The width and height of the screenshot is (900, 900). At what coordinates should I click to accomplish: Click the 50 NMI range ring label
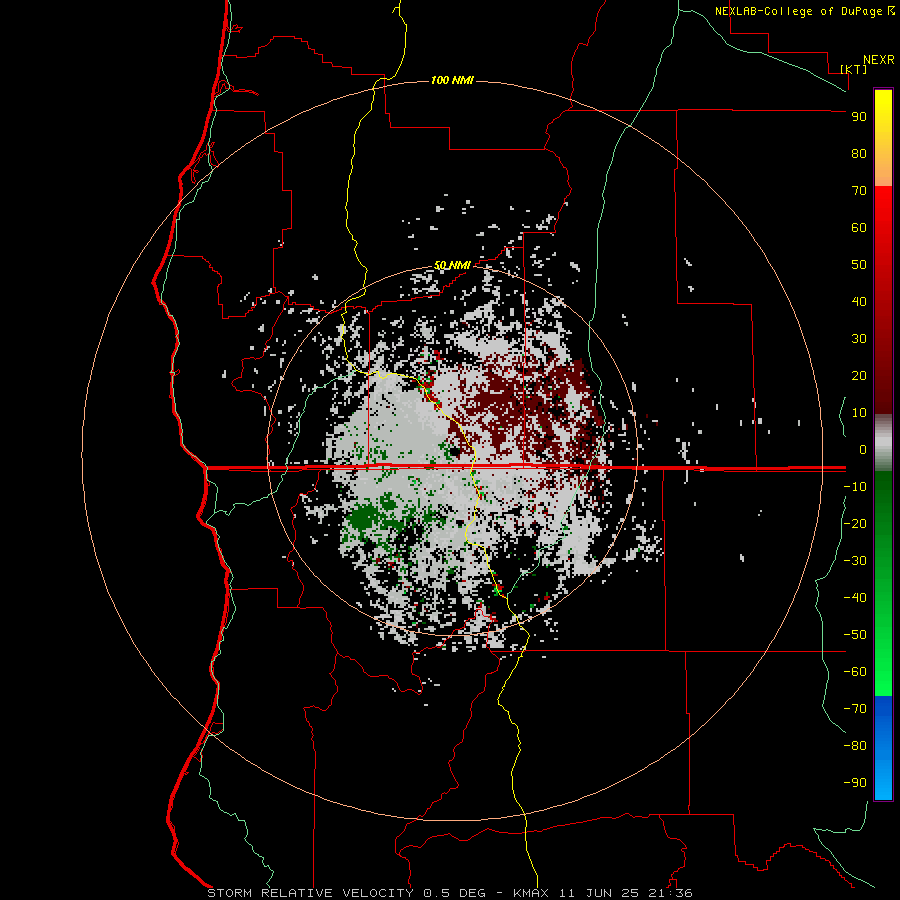point(452,265)
